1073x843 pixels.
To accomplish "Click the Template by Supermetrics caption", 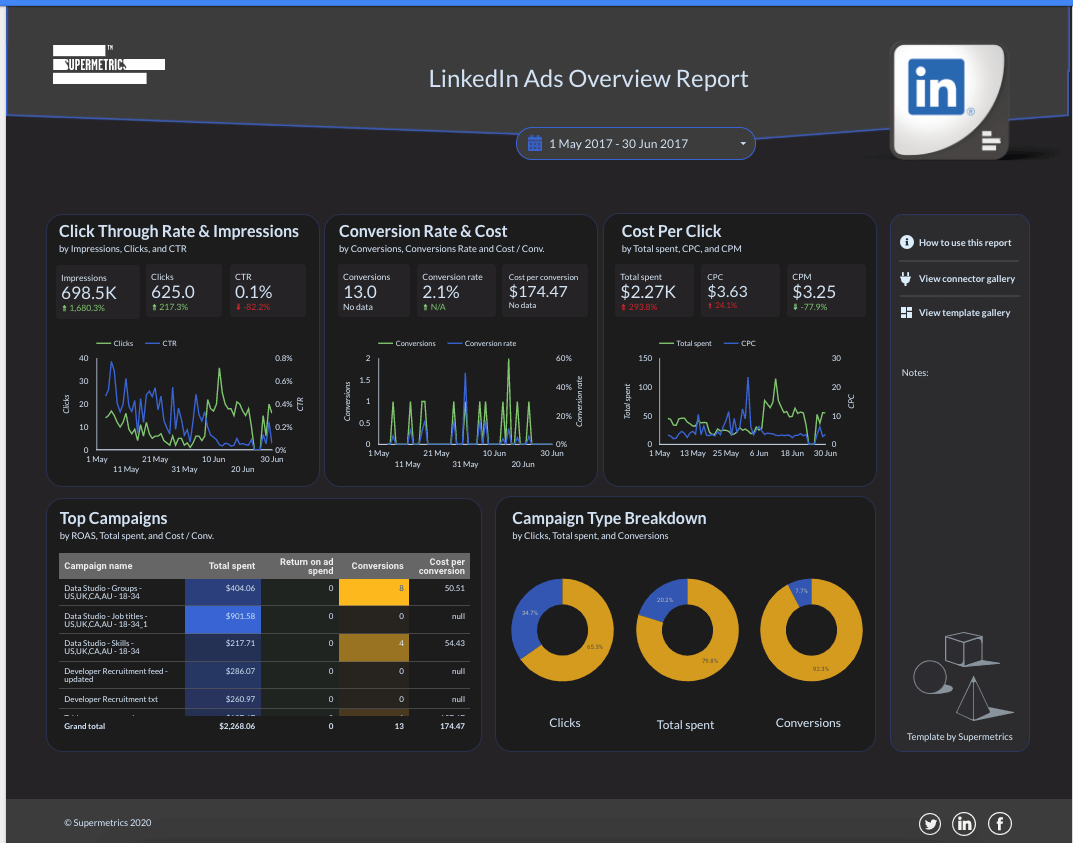I will tap(959, 737).
